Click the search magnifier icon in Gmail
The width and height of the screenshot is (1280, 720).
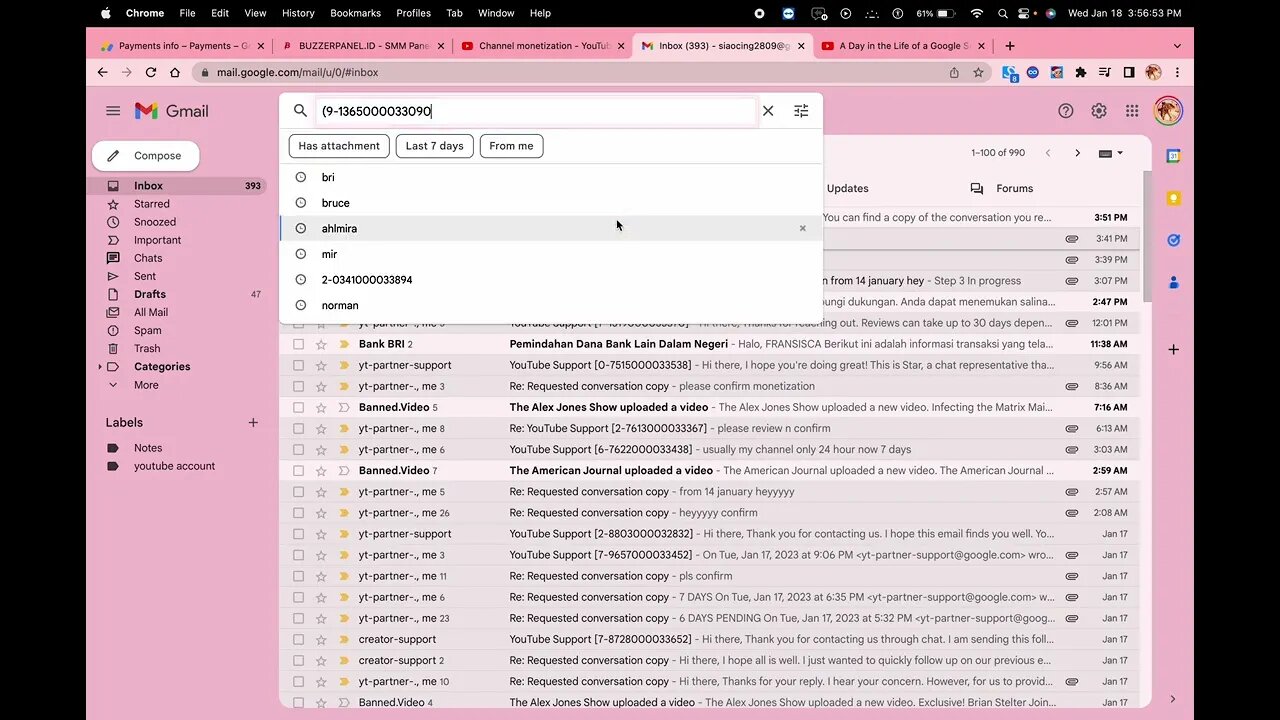(300, 111)
